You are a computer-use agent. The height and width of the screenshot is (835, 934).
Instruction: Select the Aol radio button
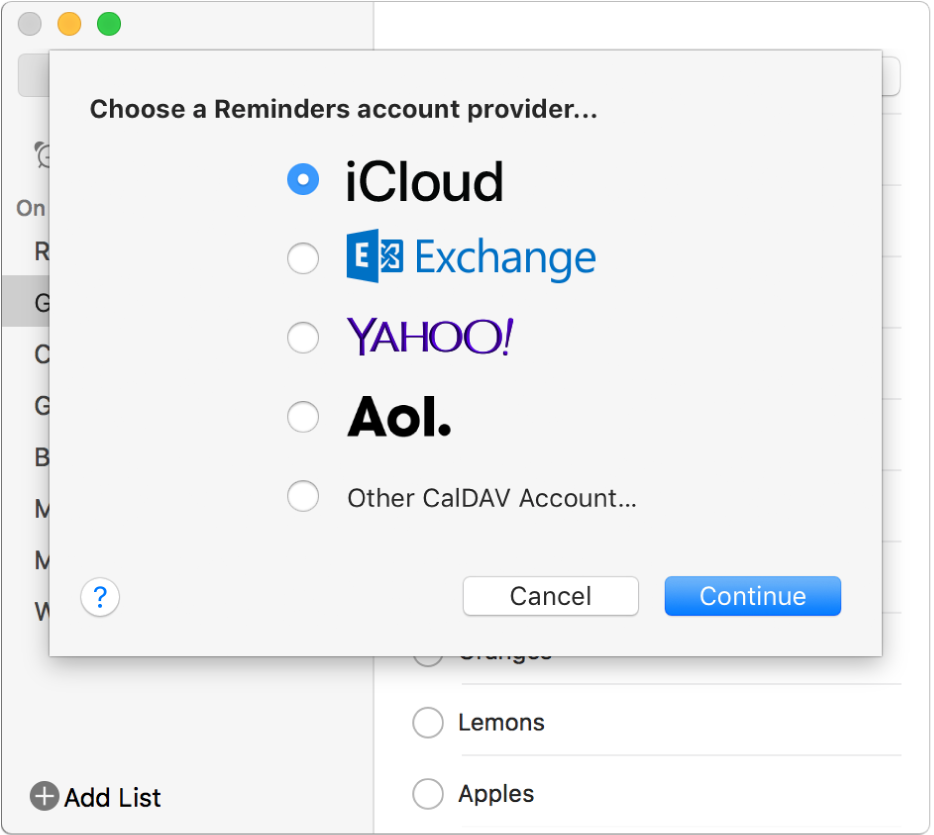tap(303, 417)
